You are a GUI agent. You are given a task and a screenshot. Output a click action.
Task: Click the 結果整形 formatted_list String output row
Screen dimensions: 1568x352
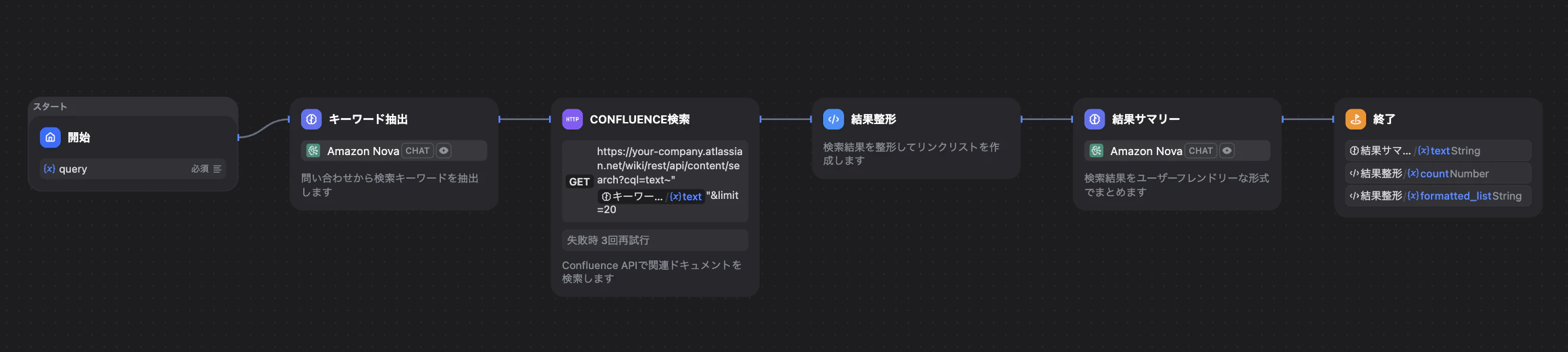1438,196
